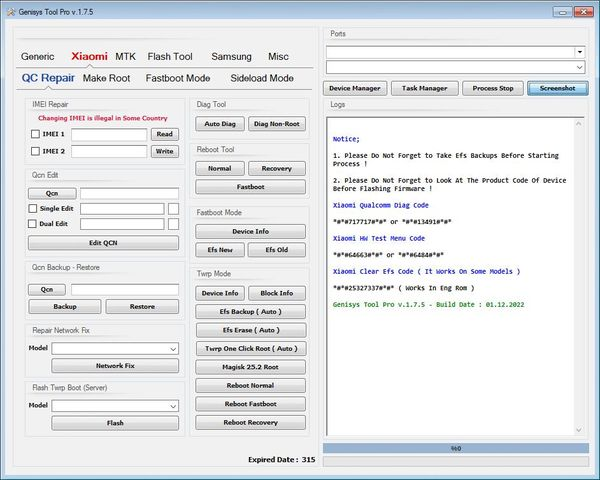This screenshot has height=480, width=600.
Task: Open the first Ports dropdown
Action: [x=580, y=52]
